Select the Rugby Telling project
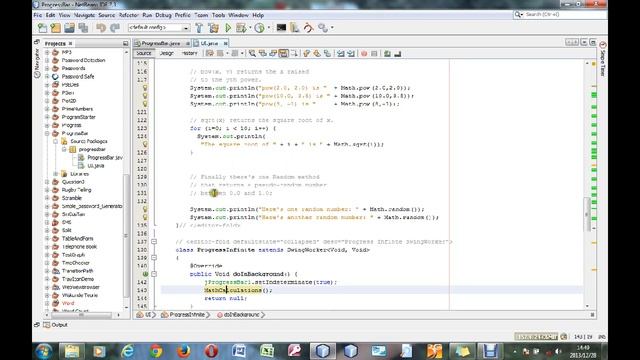 [76, 190]
